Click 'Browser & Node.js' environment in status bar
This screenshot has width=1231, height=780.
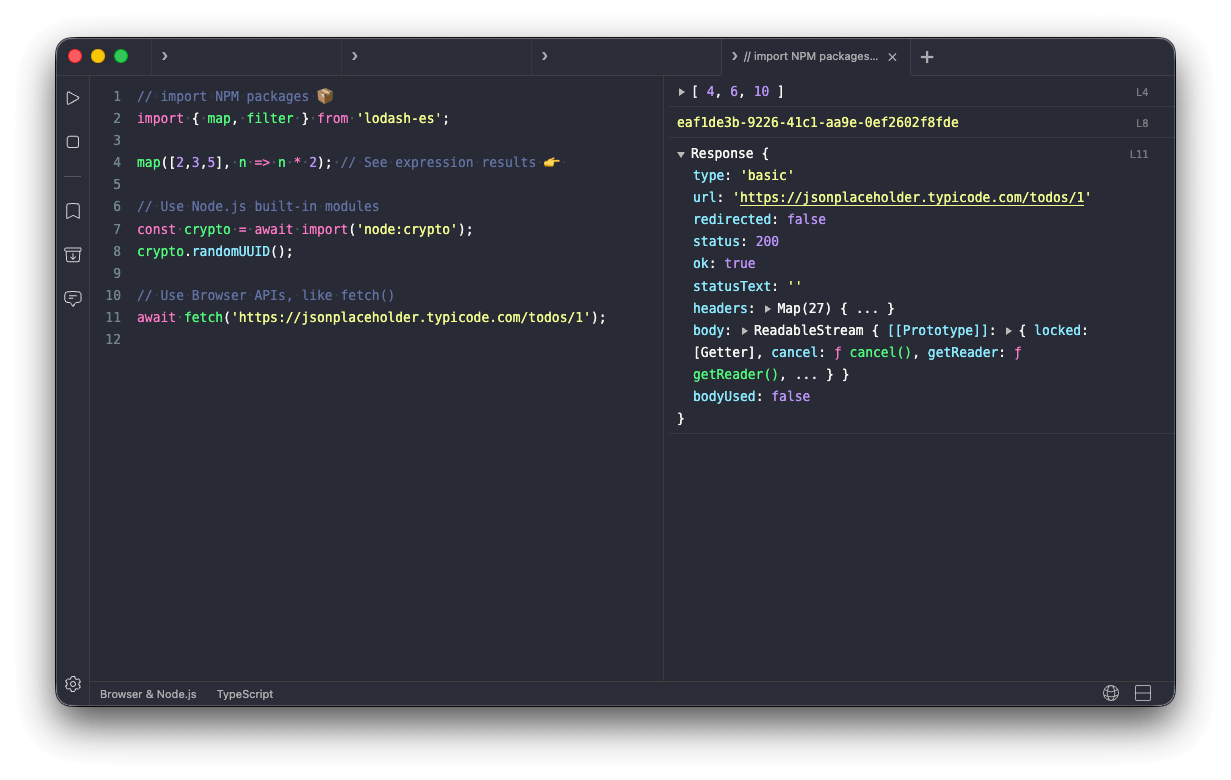pos(148,694)
